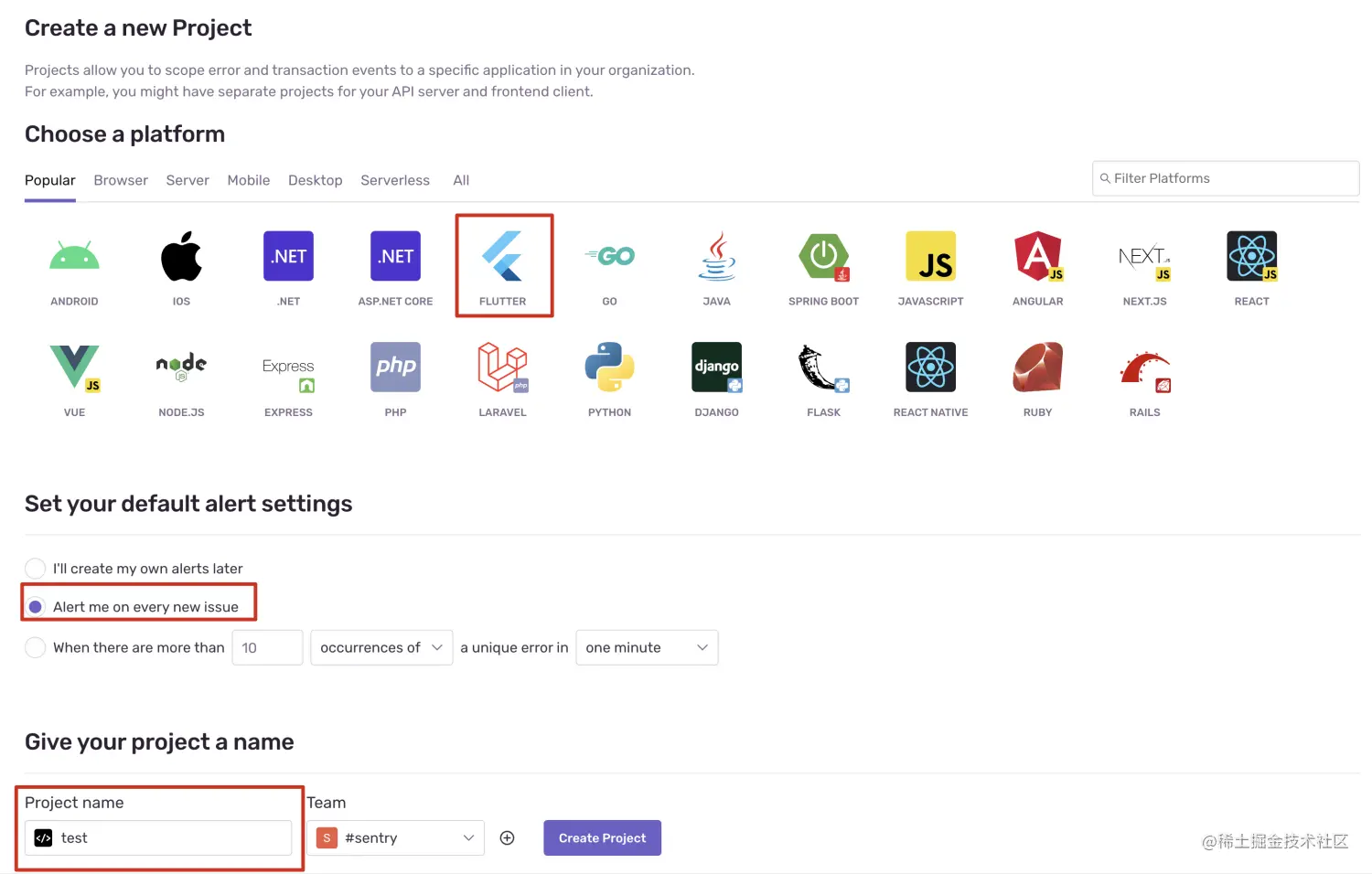The image size is (1372, 874).
Task: Select "Alert me on every new issue"
Action: (35, 607)
